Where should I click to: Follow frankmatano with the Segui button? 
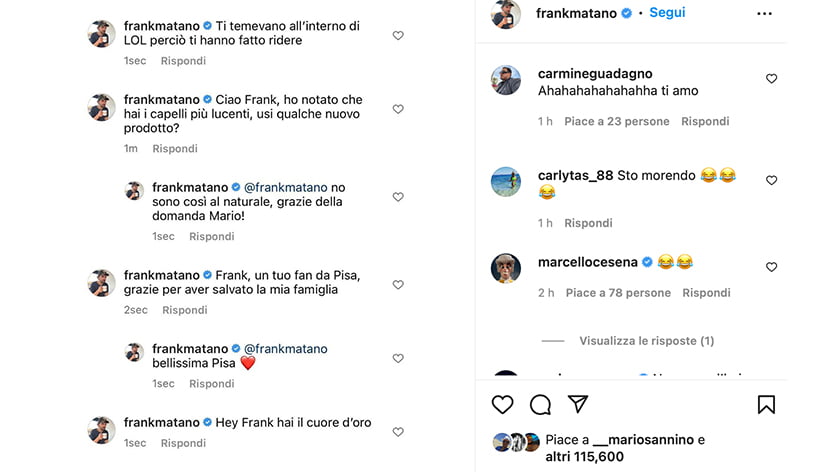pyautogui.click(x=667, y=13)
